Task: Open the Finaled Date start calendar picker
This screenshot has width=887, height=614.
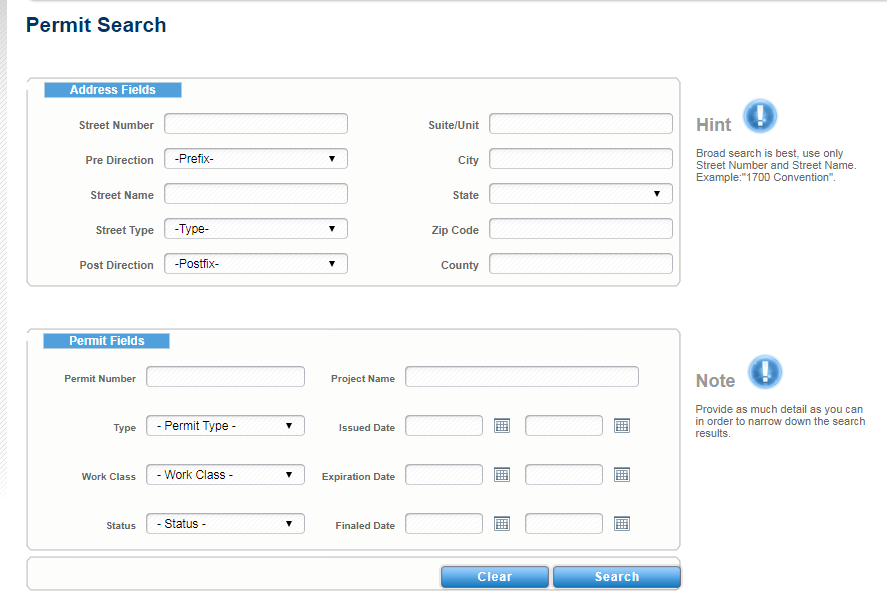Action: (x=502, y=524)
